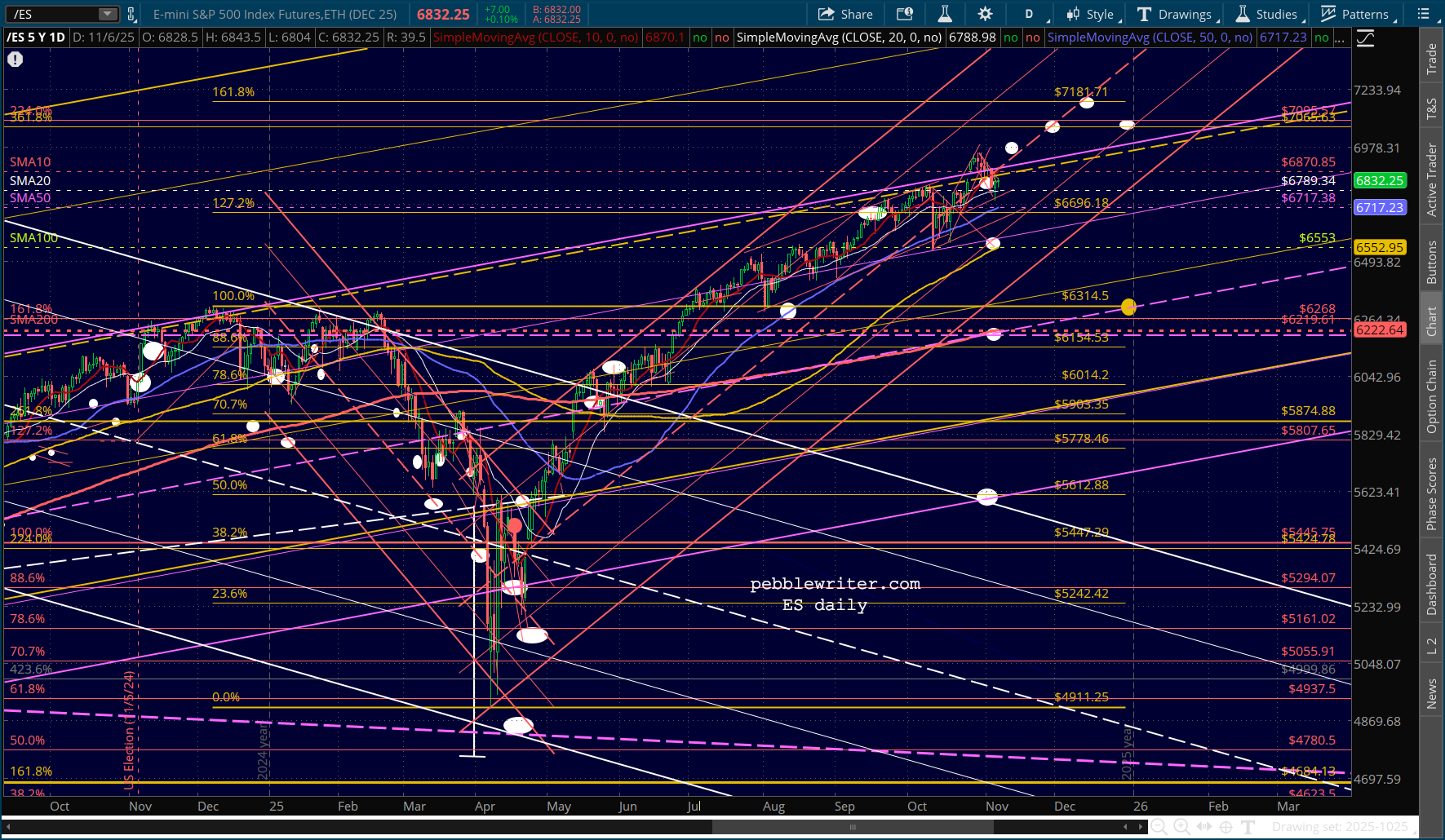Open the /ES symbol dropdown arrow
Viewport: 1445px width, 840px height.
click(108, 14)
